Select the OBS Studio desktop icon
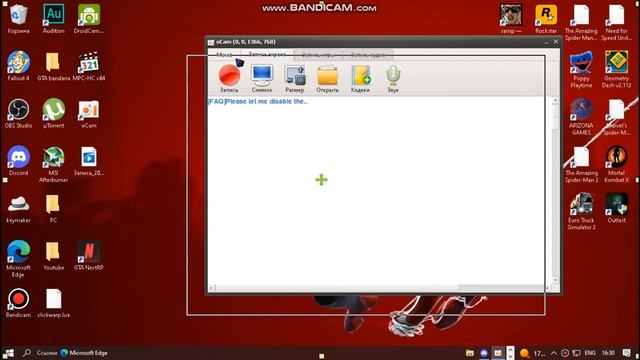The width and height of the screenshot is (640, 360). click(x=18, y=113)
